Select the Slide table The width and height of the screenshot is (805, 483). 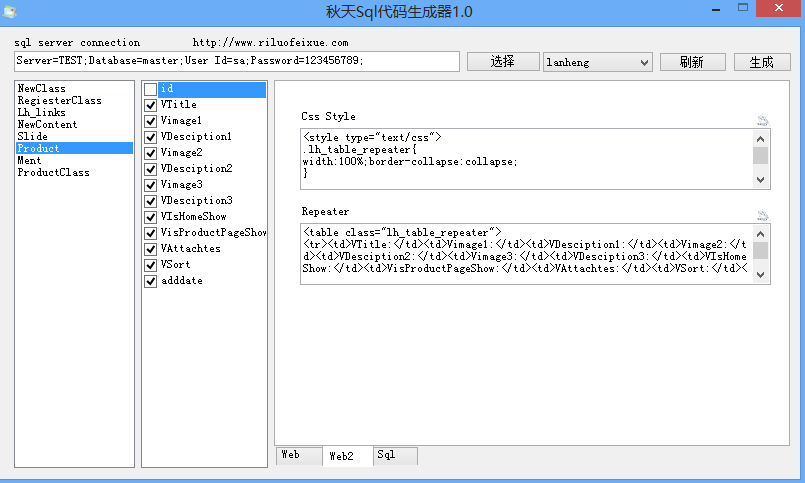tap(74, 137)
